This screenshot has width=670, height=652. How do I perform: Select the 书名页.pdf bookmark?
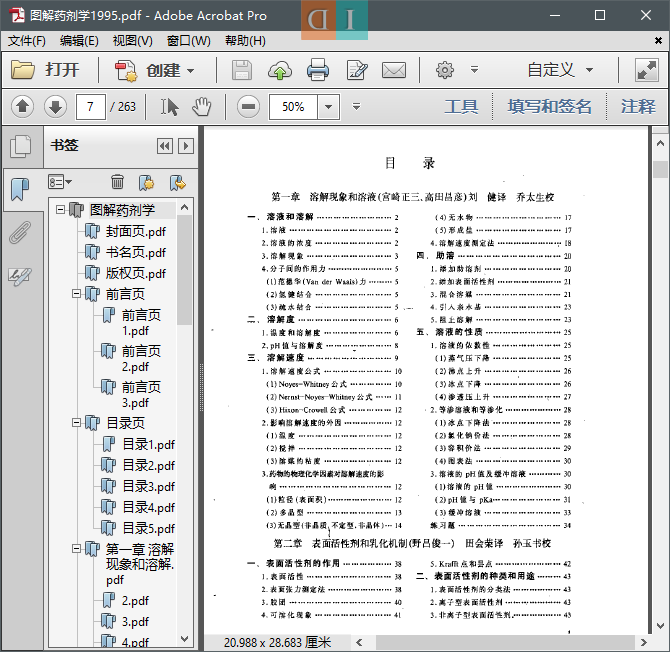[x=135, y=253]
